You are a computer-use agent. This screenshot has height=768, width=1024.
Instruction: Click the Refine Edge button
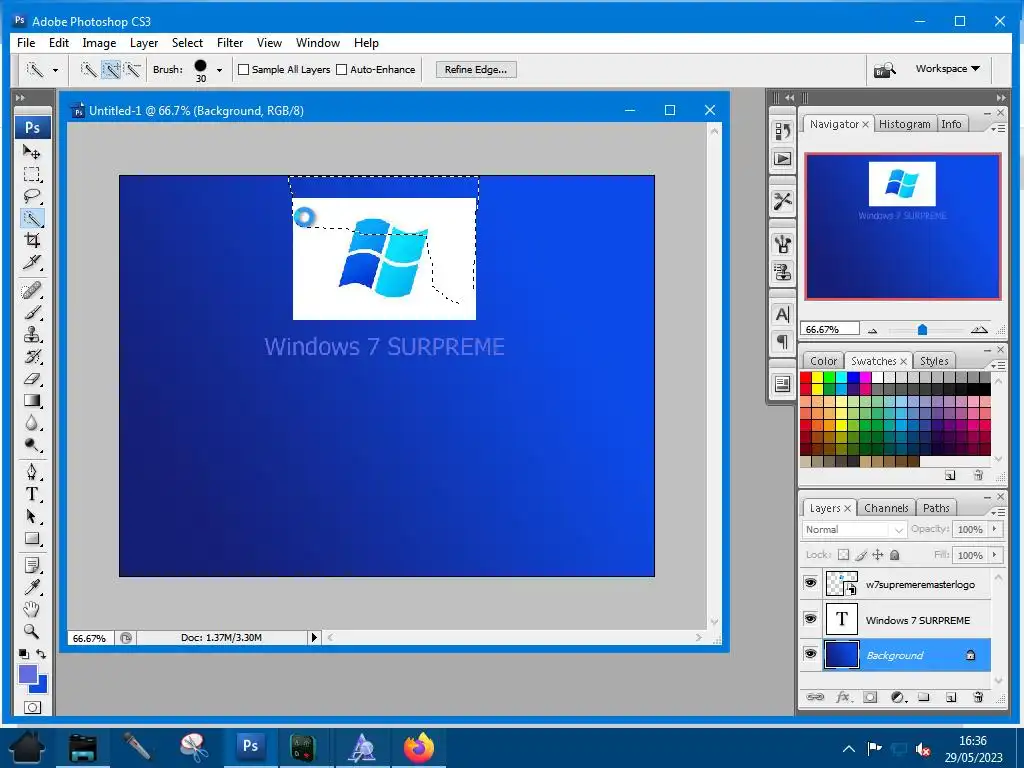pos(476,69)
